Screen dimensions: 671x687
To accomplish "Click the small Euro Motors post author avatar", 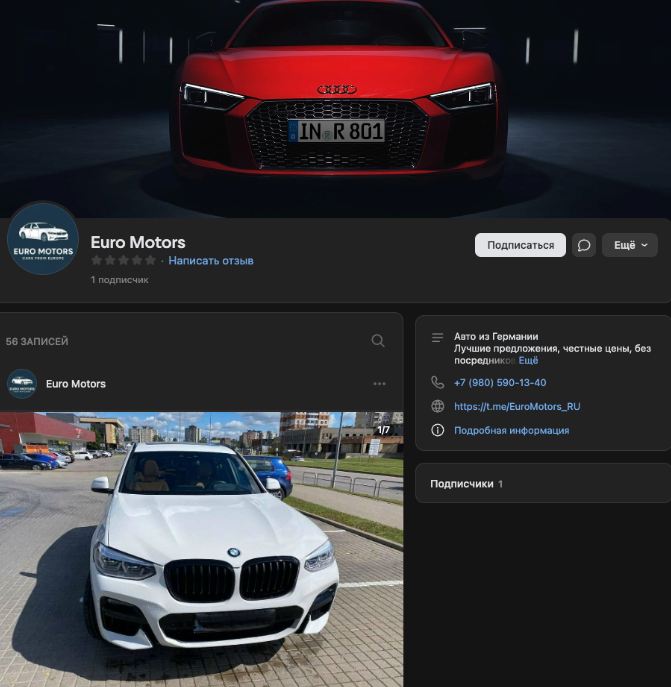I will click(x=22, y=384).
